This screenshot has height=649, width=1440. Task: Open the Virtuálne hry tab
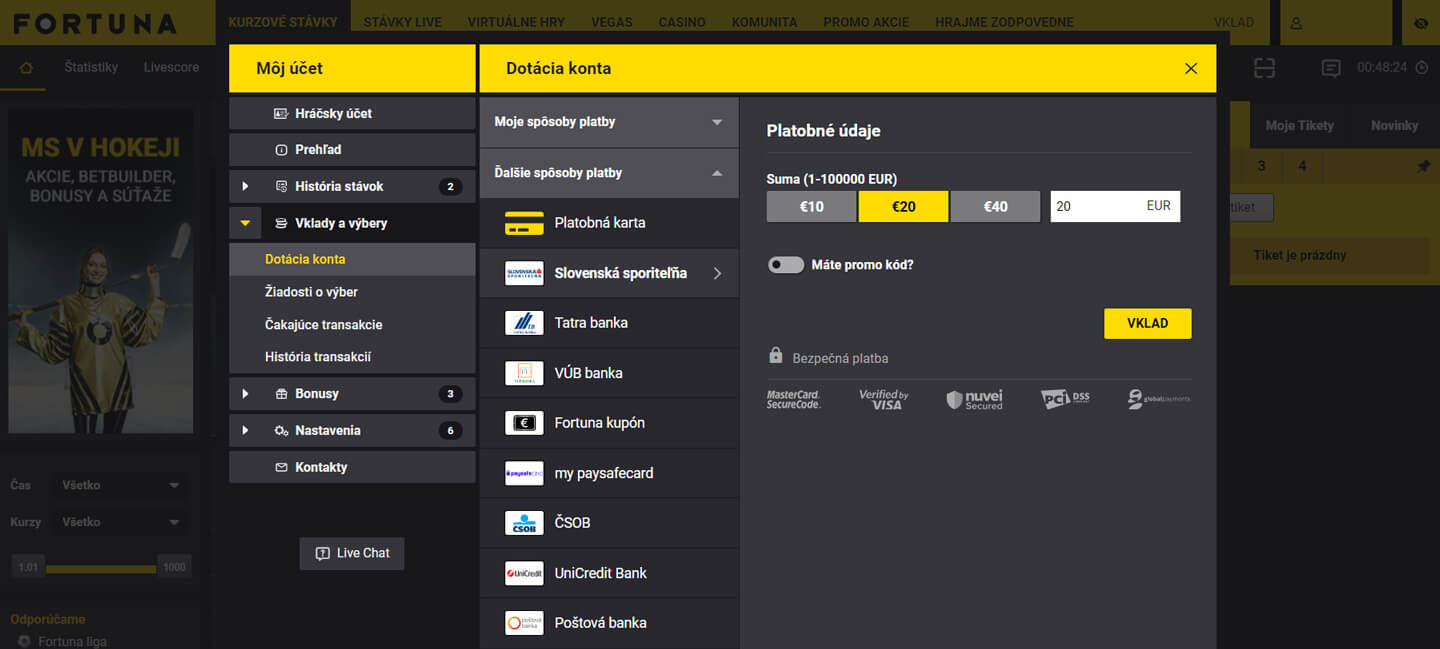click(x=516, y=22)
